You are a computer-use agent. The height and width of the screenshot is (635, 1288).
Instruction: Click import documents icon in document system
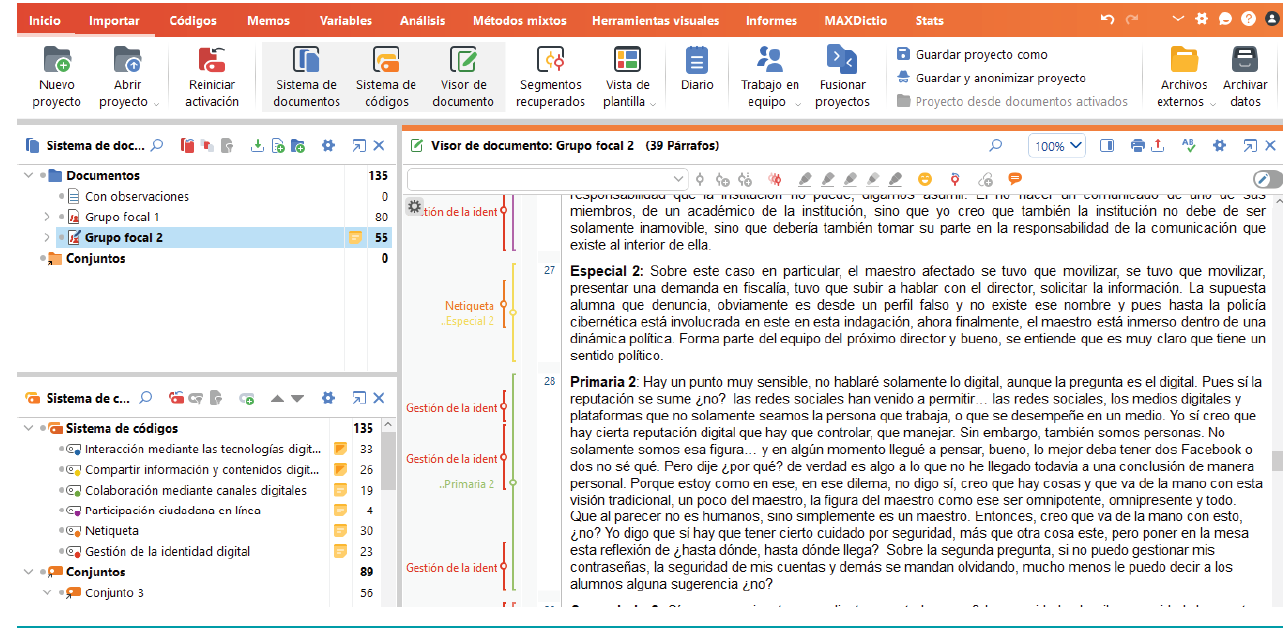pos(257,146)
